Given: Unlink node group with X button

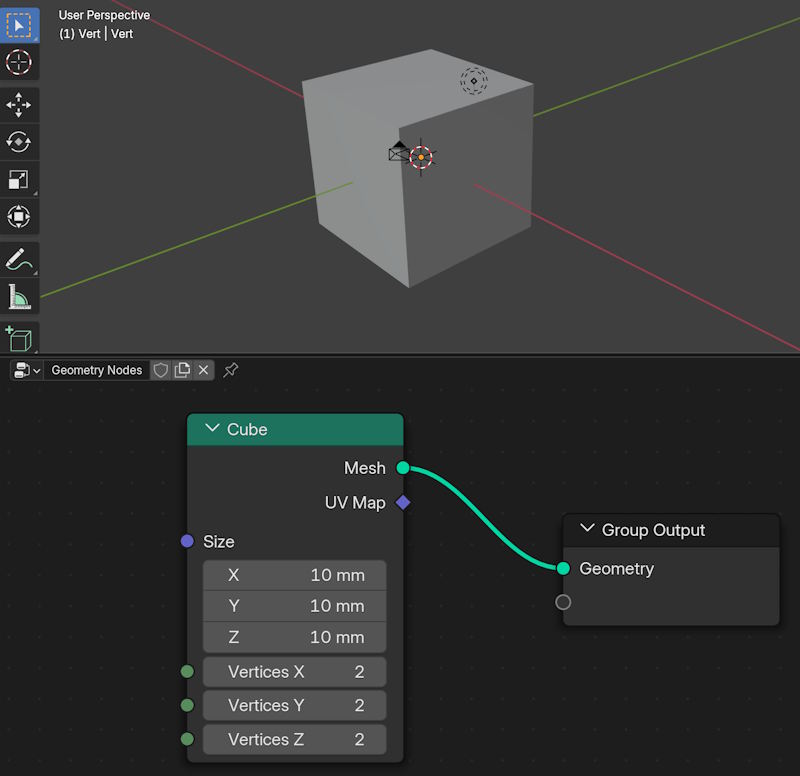Looking at the screenshot, I should 203,370.
